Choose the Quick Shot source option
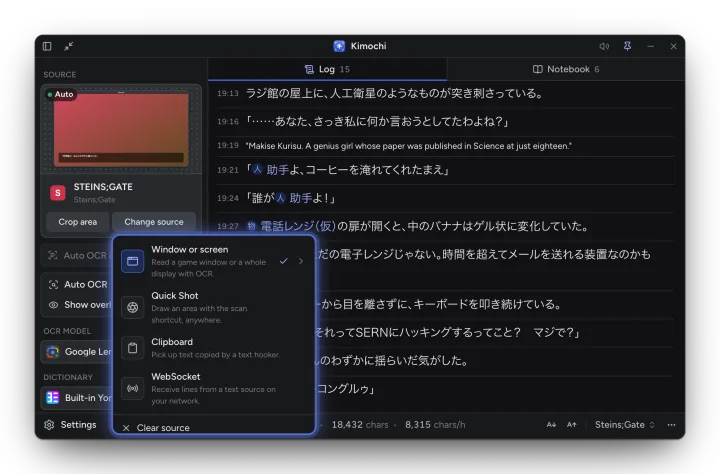 pos(214,307)
